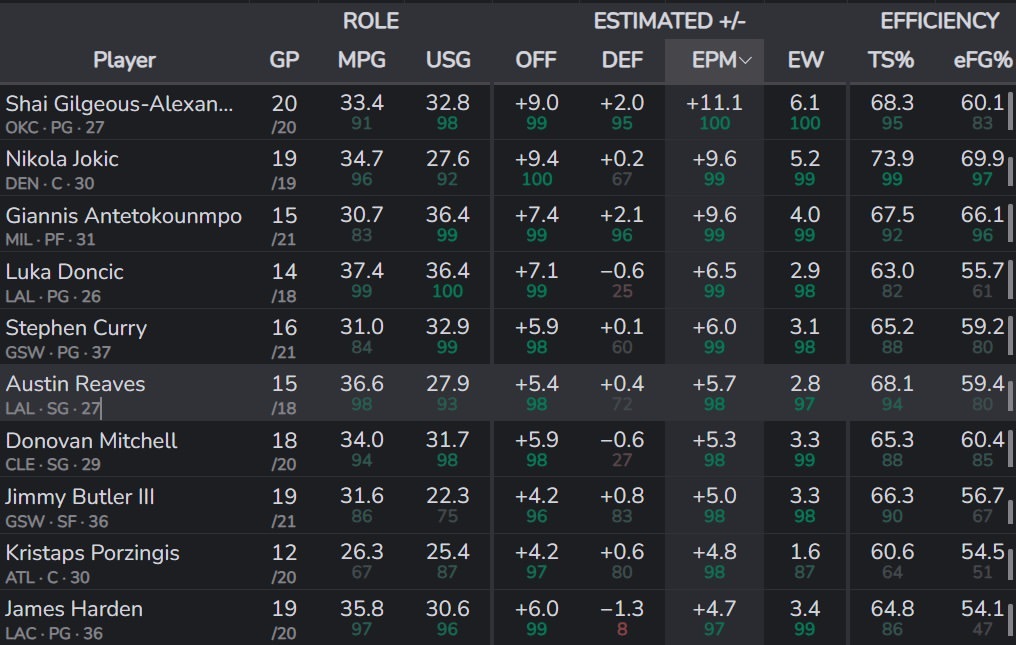
Task: Open Kristaps Porzingis's player page
Action: (92, 553)
